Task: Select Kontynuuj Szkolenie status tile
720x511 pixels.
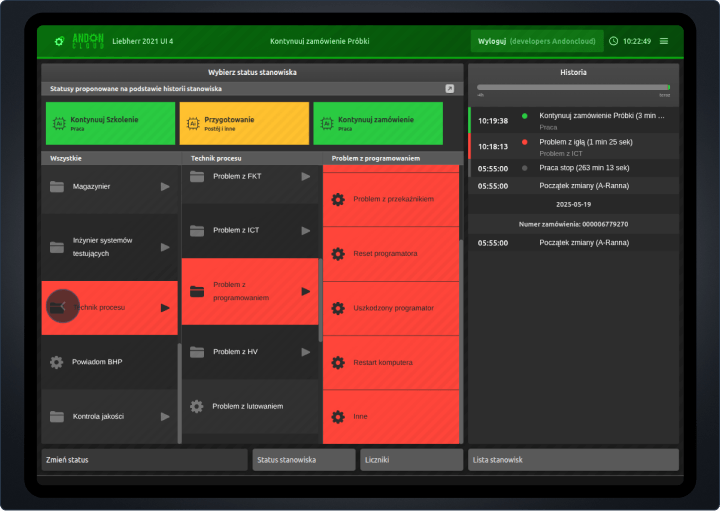Action: (x=110, y=123)
